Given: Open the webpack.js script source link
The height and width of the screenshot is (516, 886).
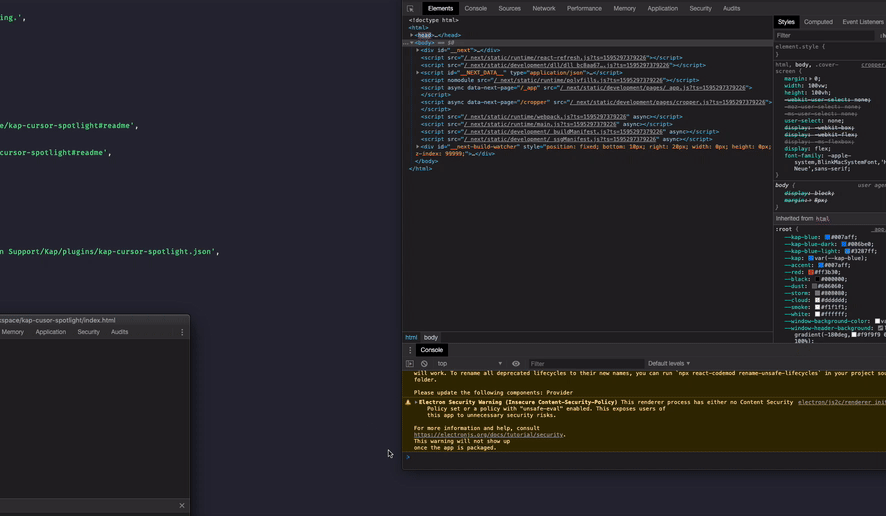Looking at the screenshot, I should coord(546,117).
